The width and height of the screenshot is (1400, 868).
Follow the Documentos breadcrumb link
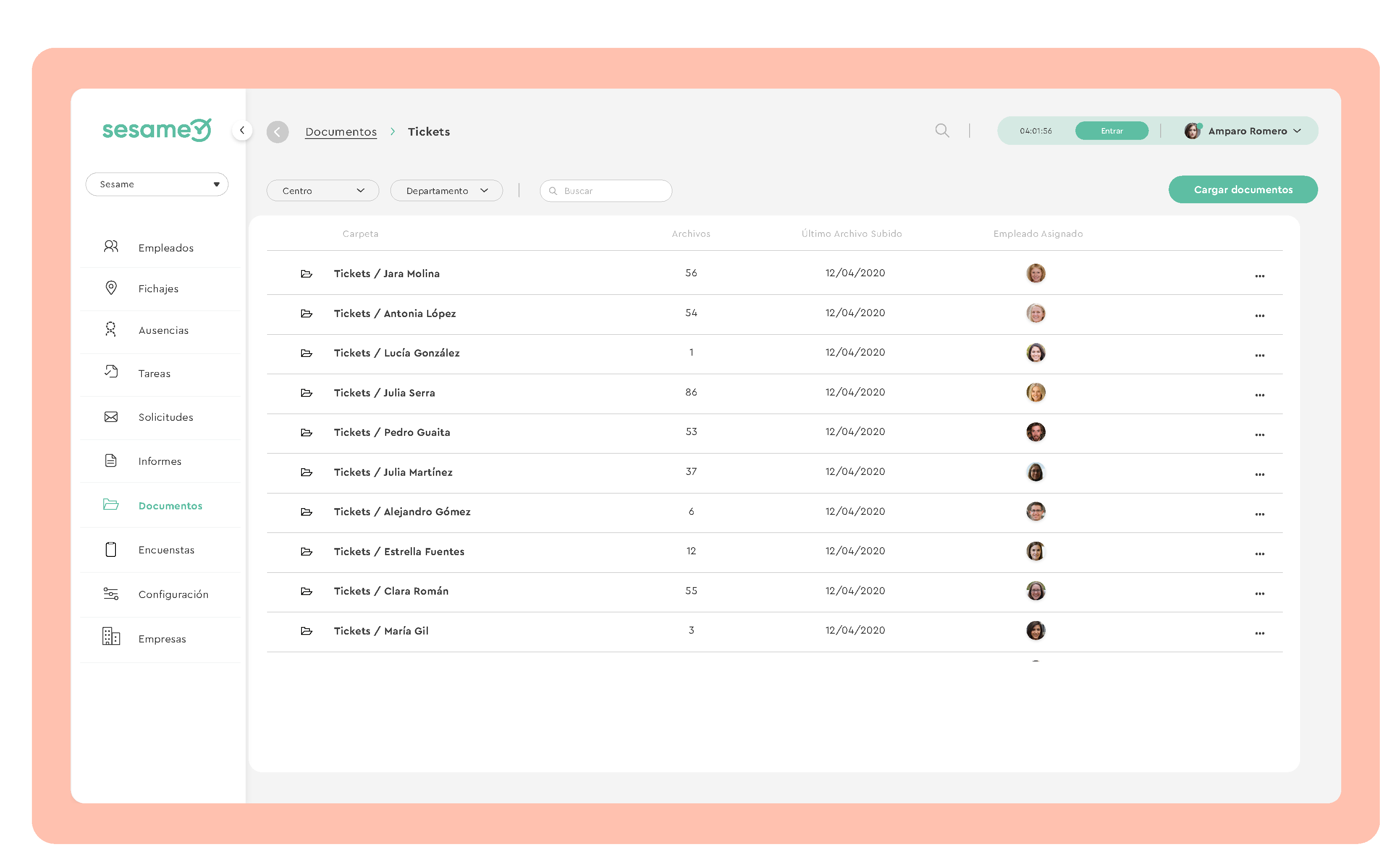tap(341, 131)
